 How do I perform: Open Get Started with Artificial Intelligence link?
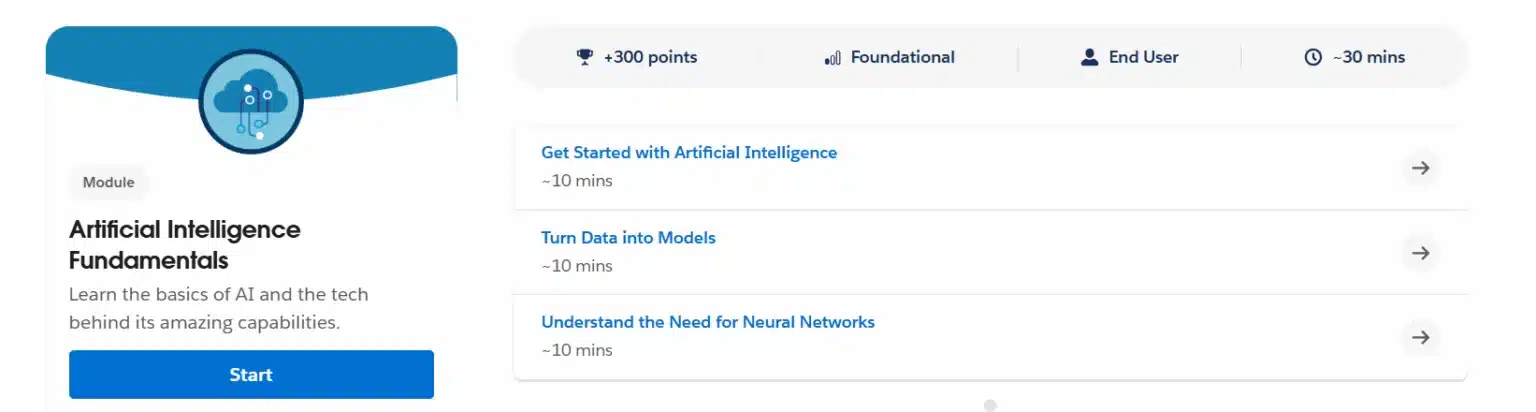(689, 153)
